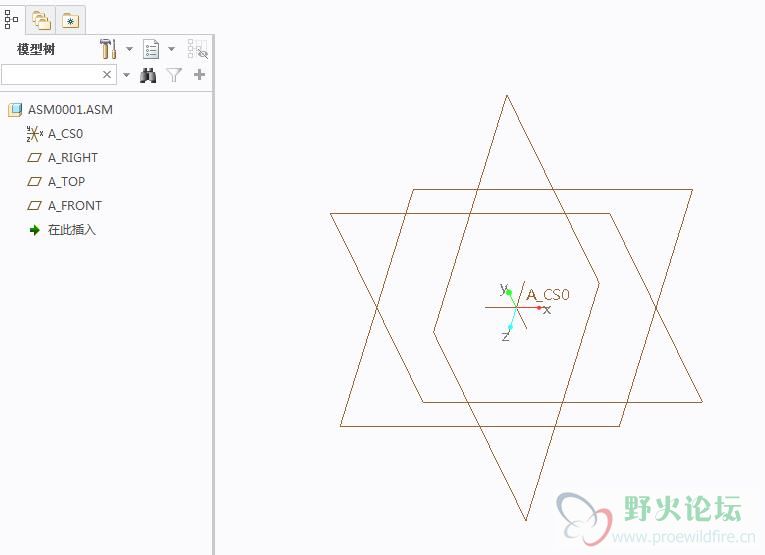This screenshot has width=765, height=555.
Task: Click the binoculars Find icon
Action: point(148,75)
